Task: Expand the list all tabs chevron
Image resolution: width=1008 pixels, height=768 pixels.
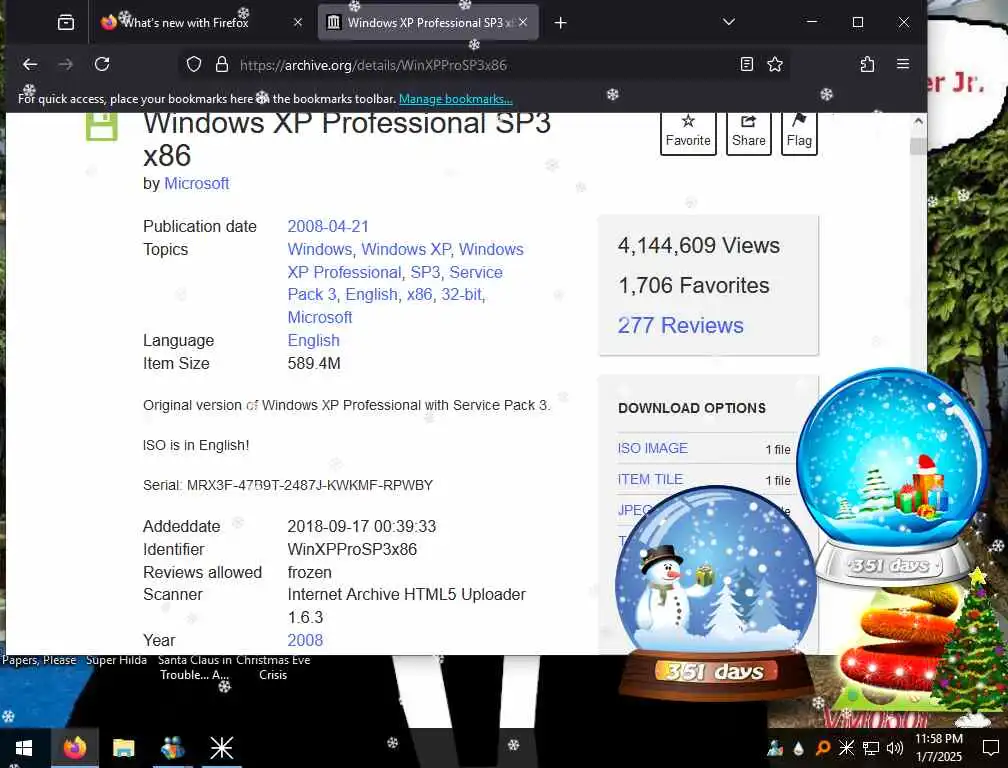Action: point(728,22)
